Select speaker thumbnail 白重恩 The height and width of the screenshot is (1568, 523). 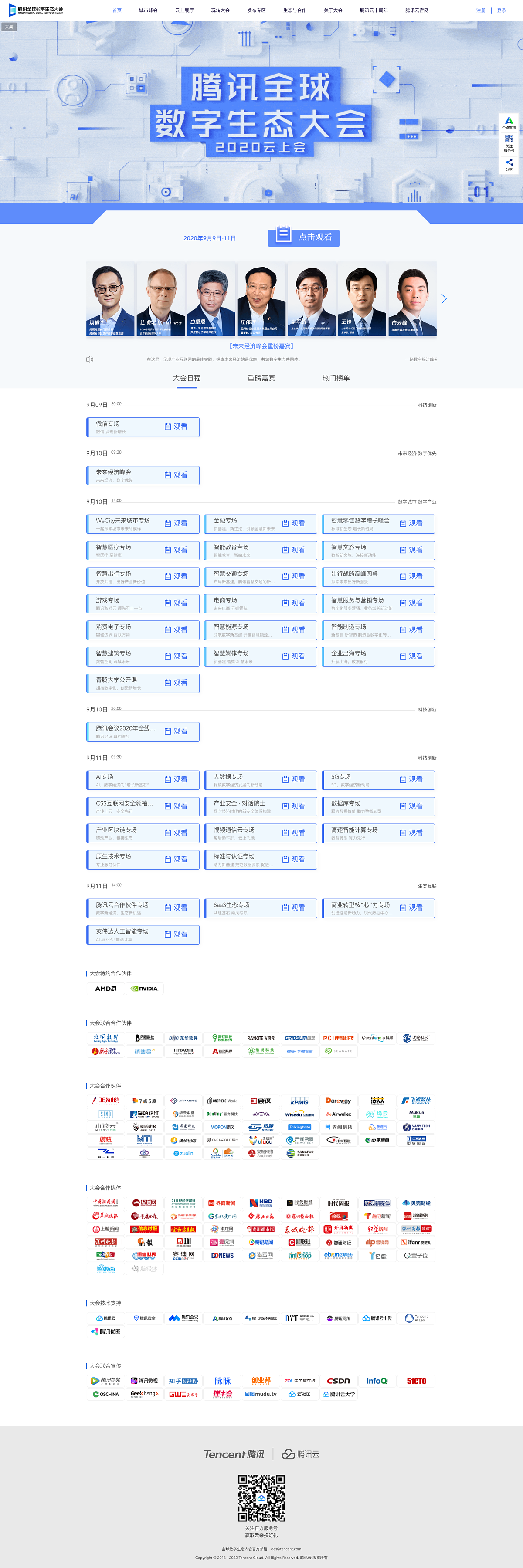pyautogui.click(x=211, y=299)
